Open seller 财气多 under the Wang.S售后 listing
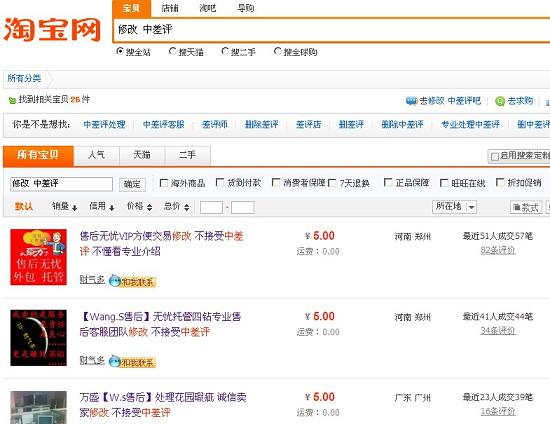The width and height of the screenshot is (550, 424). (x=92, y=360)
